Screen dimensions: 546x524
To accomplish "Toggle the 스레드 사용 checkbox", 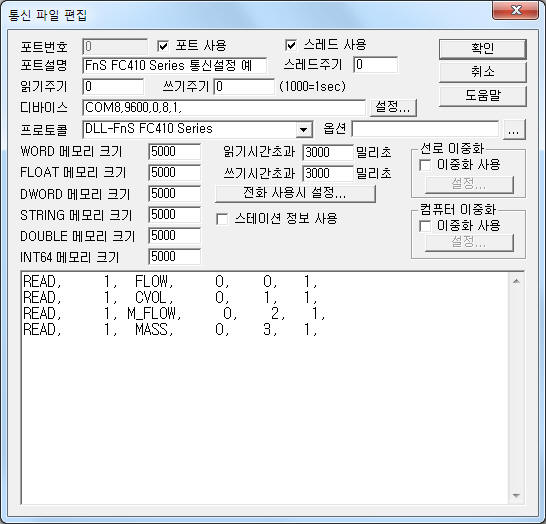I will [290, 45].
